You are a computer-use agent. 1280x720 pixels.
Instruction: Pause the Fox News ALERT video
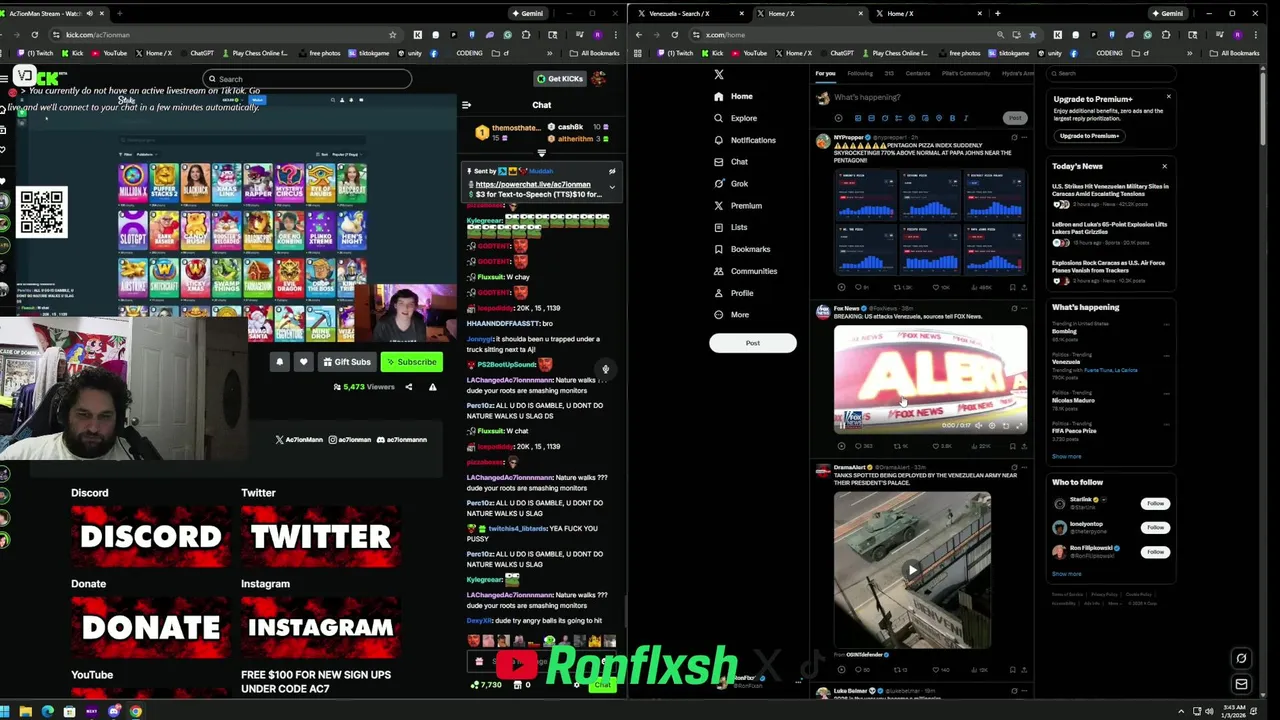tap(842, 425)
